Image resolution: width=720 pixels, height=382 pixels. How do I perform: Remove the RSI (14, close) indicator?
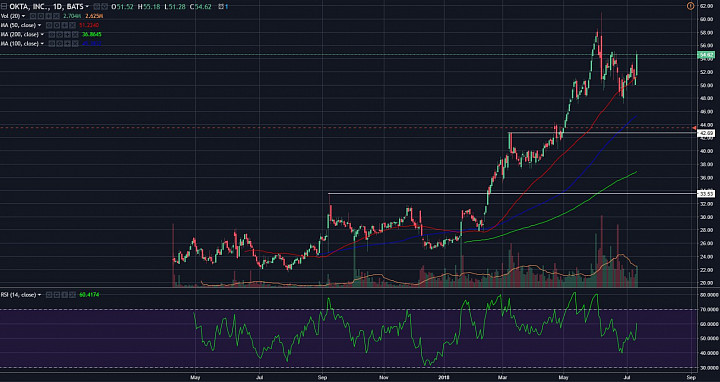click(x=73, y=295)
